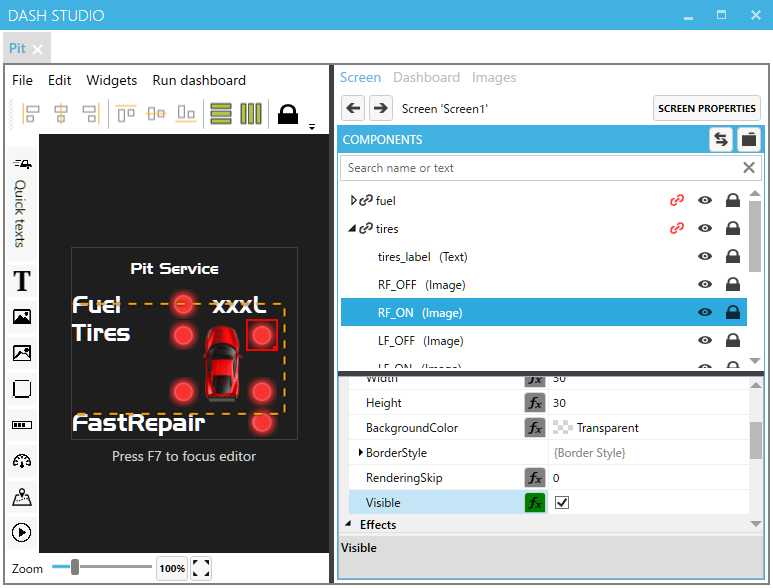
Task: Select the track map widget tool
Action: tap(22, 497)
